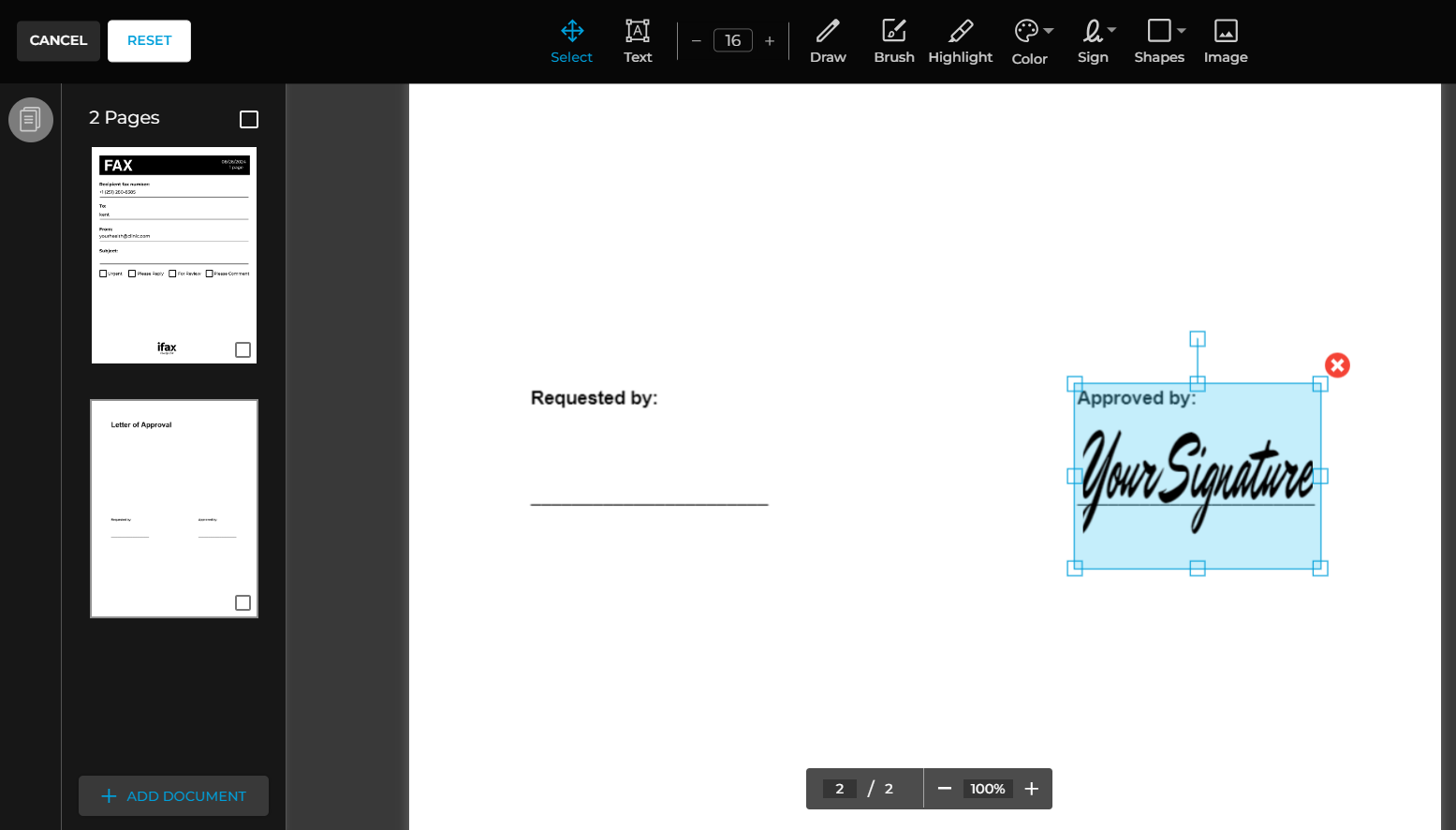
Task: Delete the signature using the red X
Action: [x=1337, y=365]
